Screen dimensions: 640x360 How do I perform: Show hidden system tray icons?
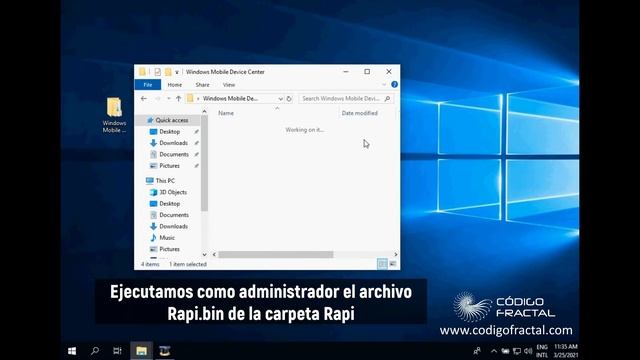pos(494,351)
